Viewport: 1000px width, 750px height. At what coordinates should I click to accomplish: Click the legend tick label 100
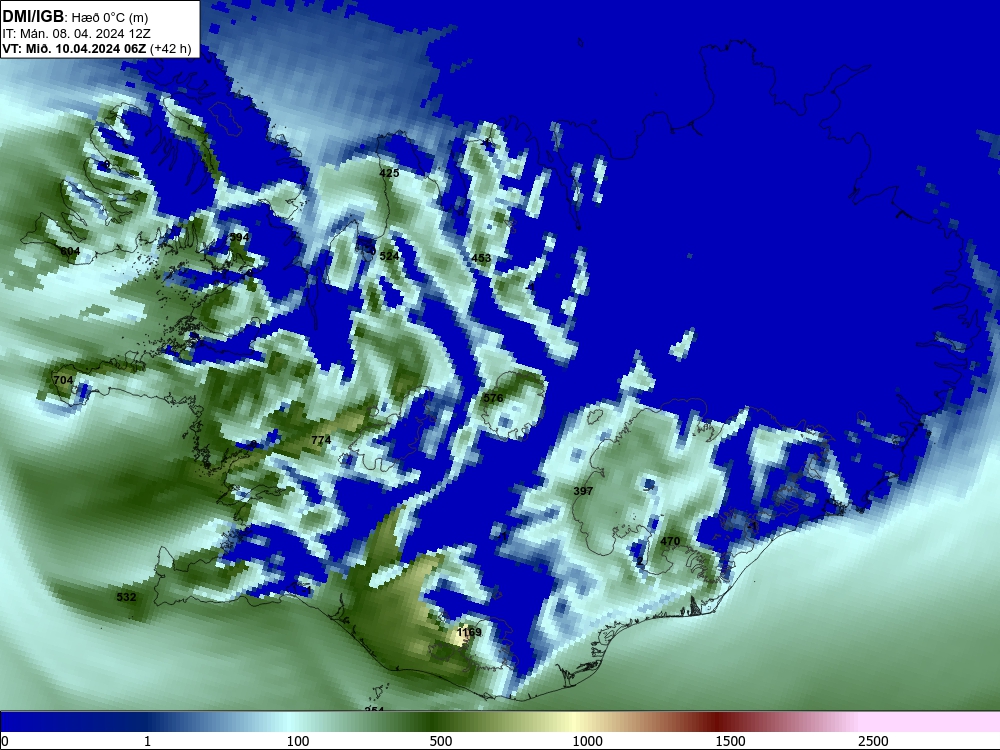coord(298,741)
